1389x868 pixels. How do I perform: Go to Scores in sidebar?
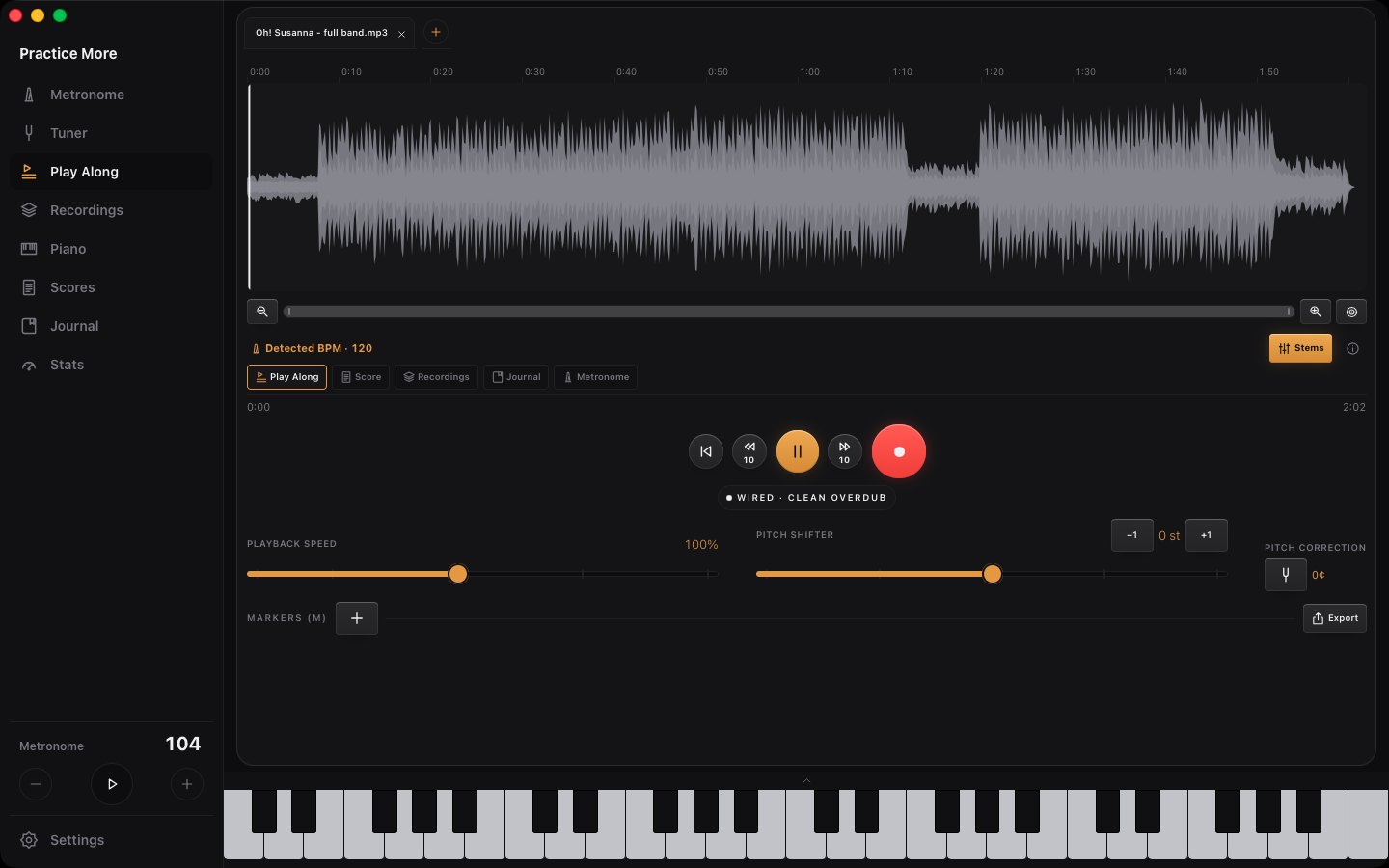(111, 287)
